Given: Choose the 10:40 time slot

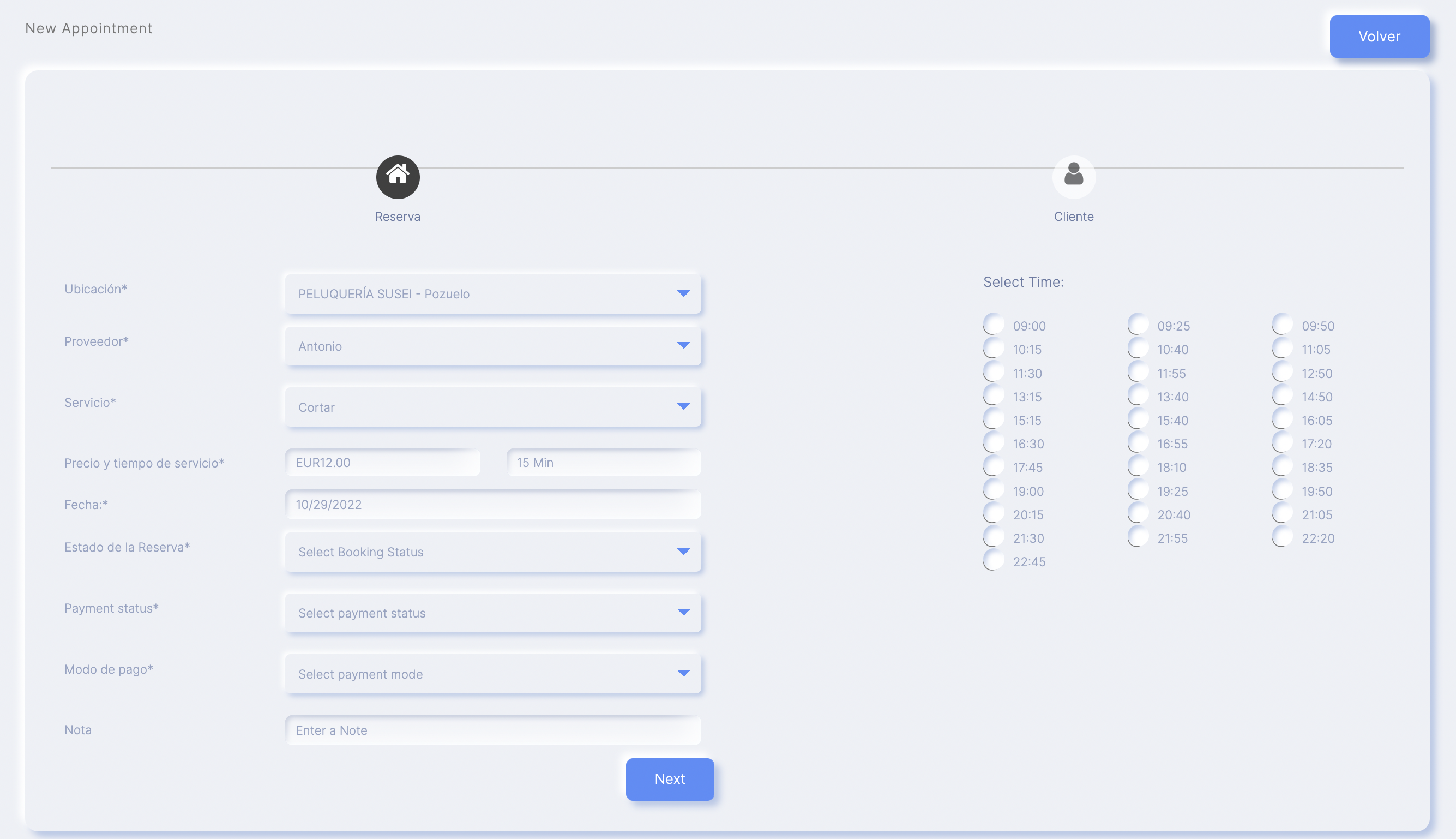Looking at the screenshot, I should [x=1138, y=348].
